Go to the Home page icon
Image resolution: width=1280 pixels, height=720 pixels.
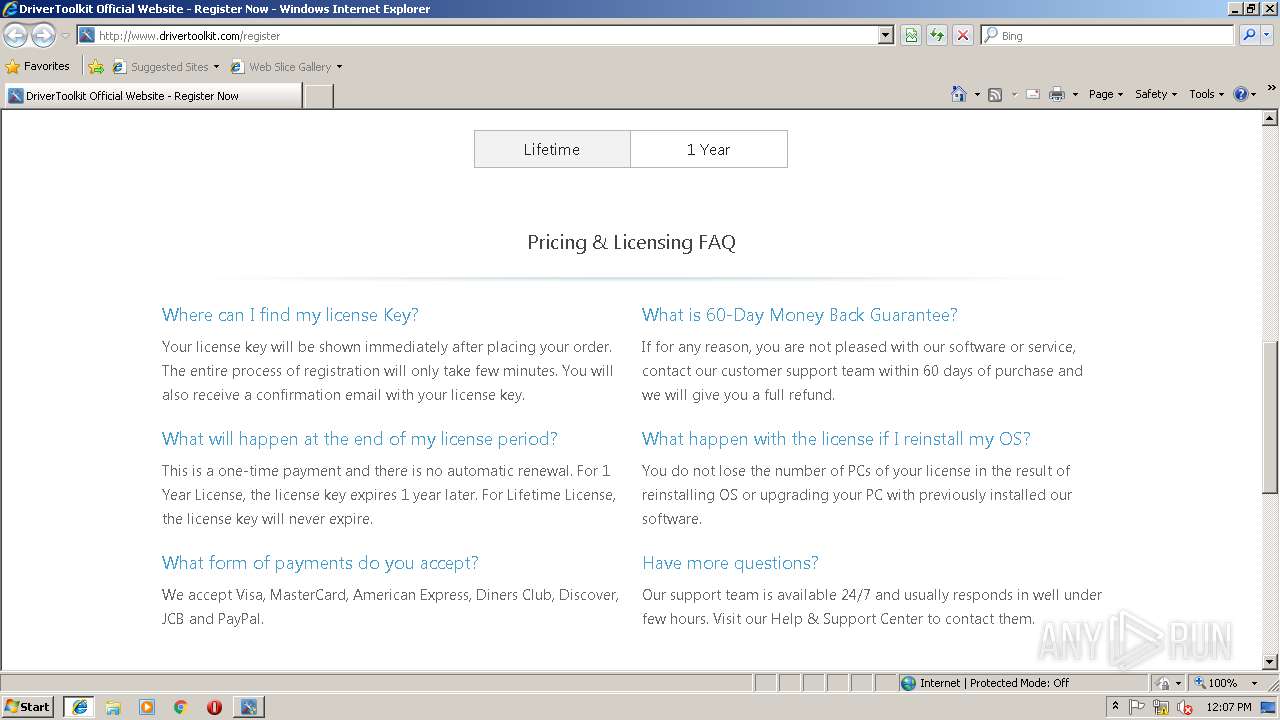[x=959, y=94]
